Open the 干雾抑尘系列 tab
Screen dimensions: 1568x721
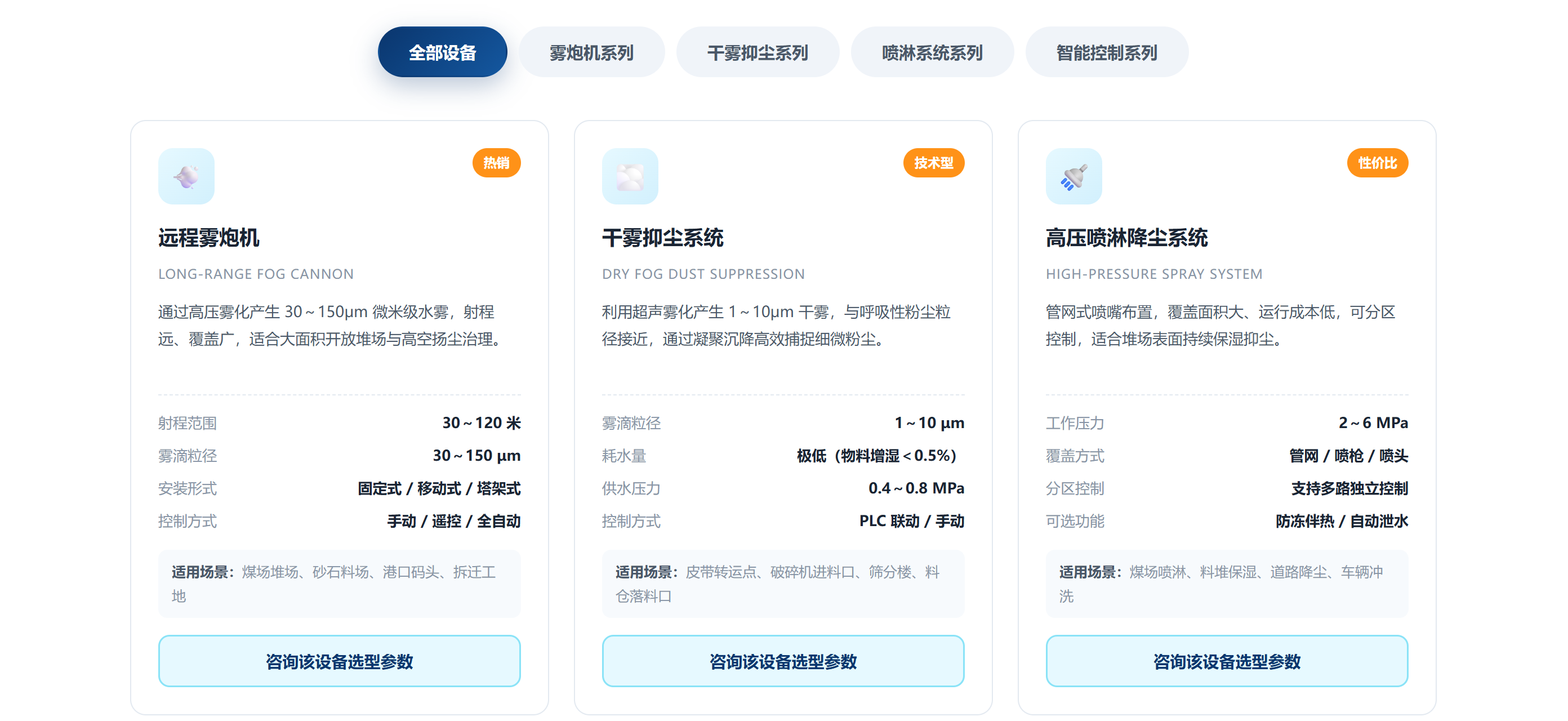click(x=758, y=52)
